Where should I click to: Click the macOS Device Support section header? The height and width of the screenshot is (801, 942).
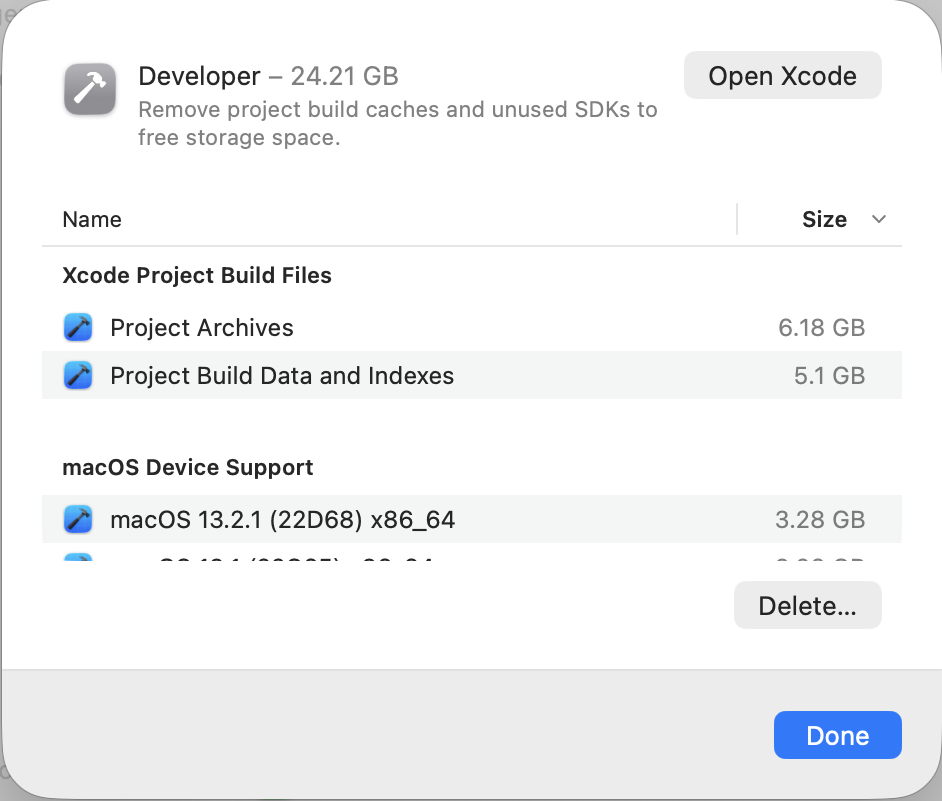tap(188, 468)
